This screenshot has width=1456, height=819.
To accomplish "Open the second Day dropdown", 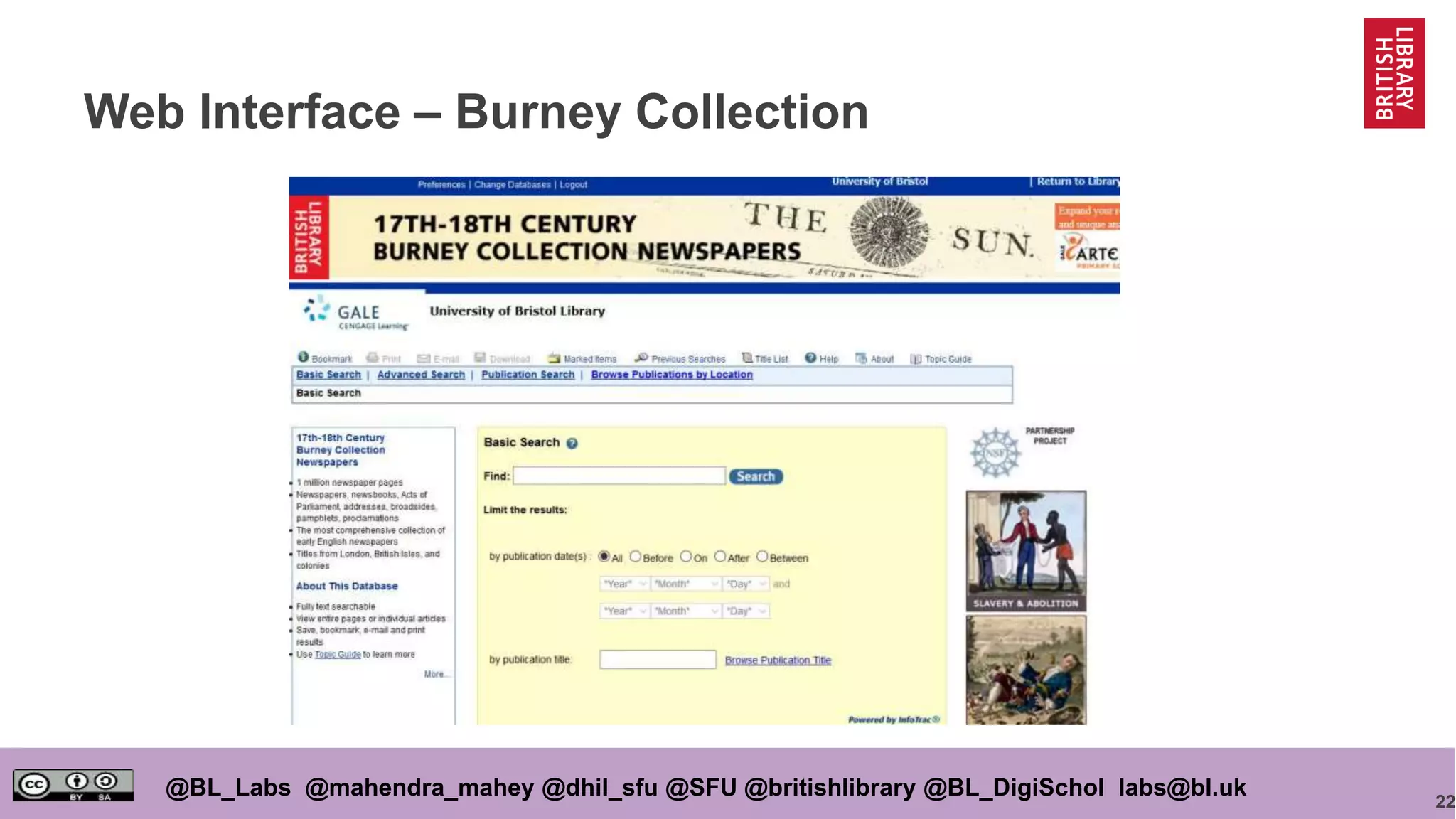I will [746, 611].
